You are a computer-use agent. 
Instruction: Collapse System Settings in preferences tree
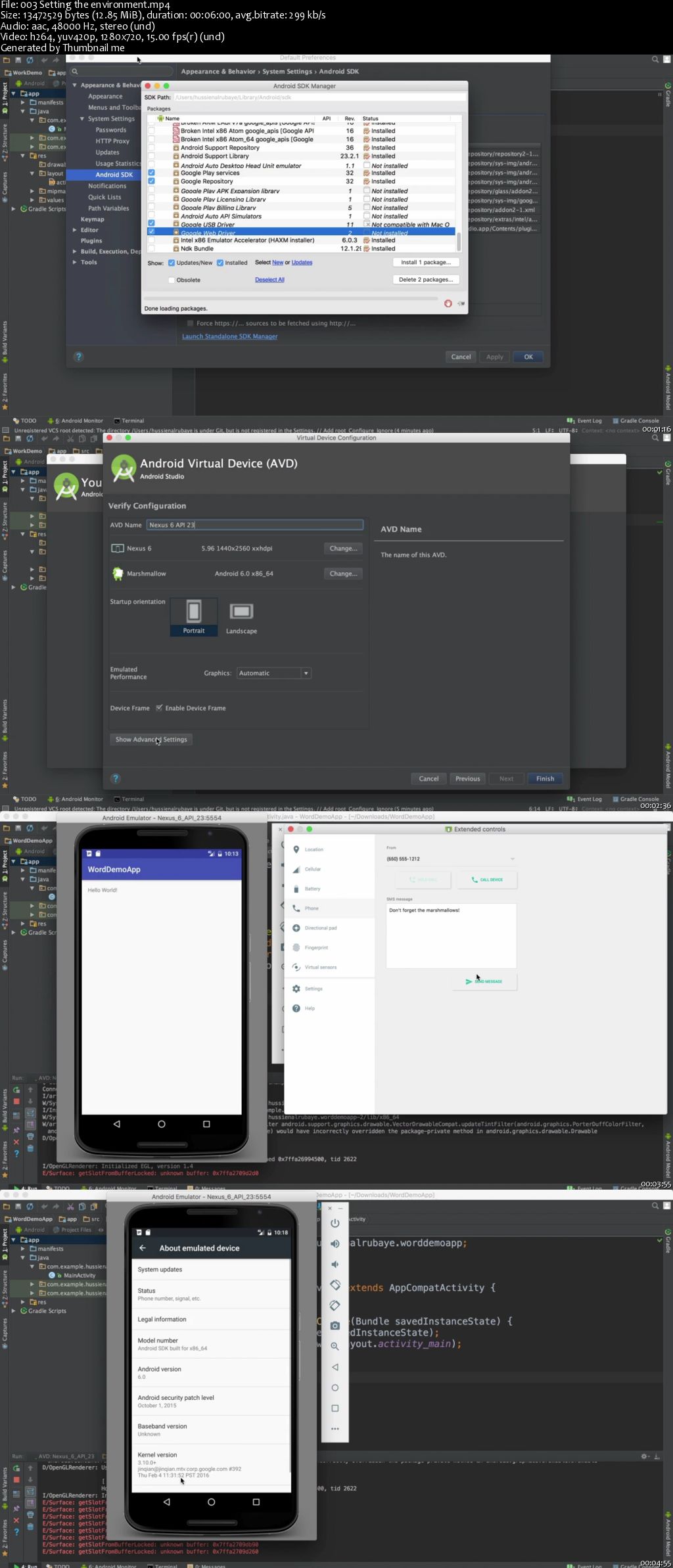point(82,119)
